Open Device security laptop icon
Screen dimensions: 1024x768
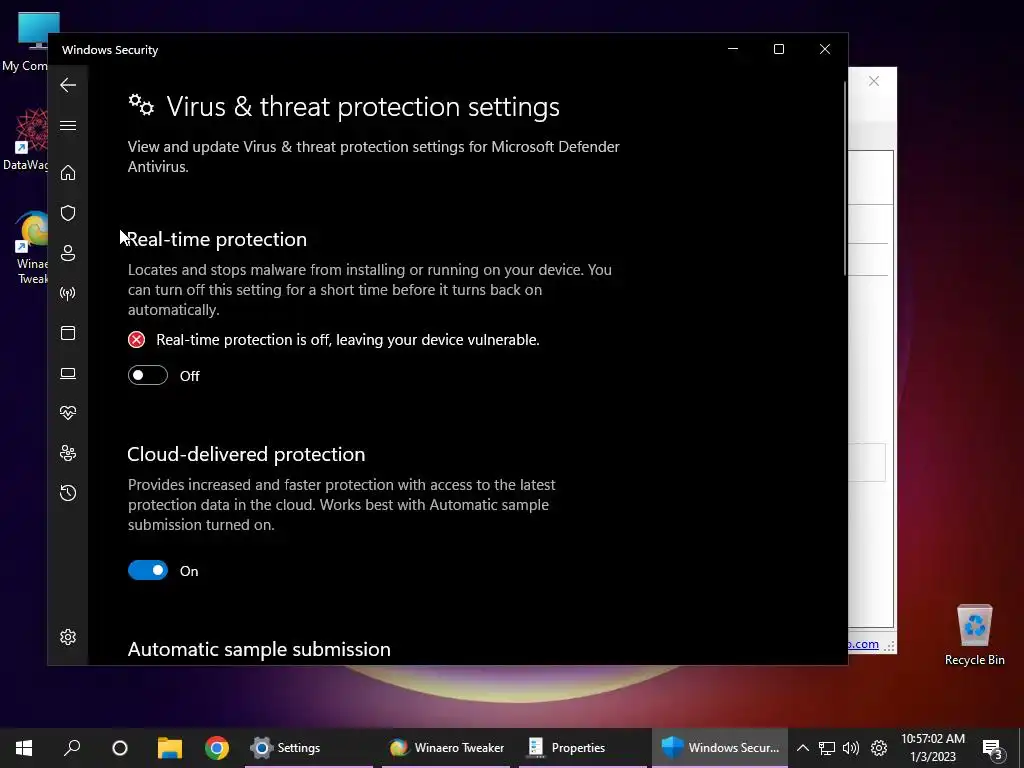[68, 374]
